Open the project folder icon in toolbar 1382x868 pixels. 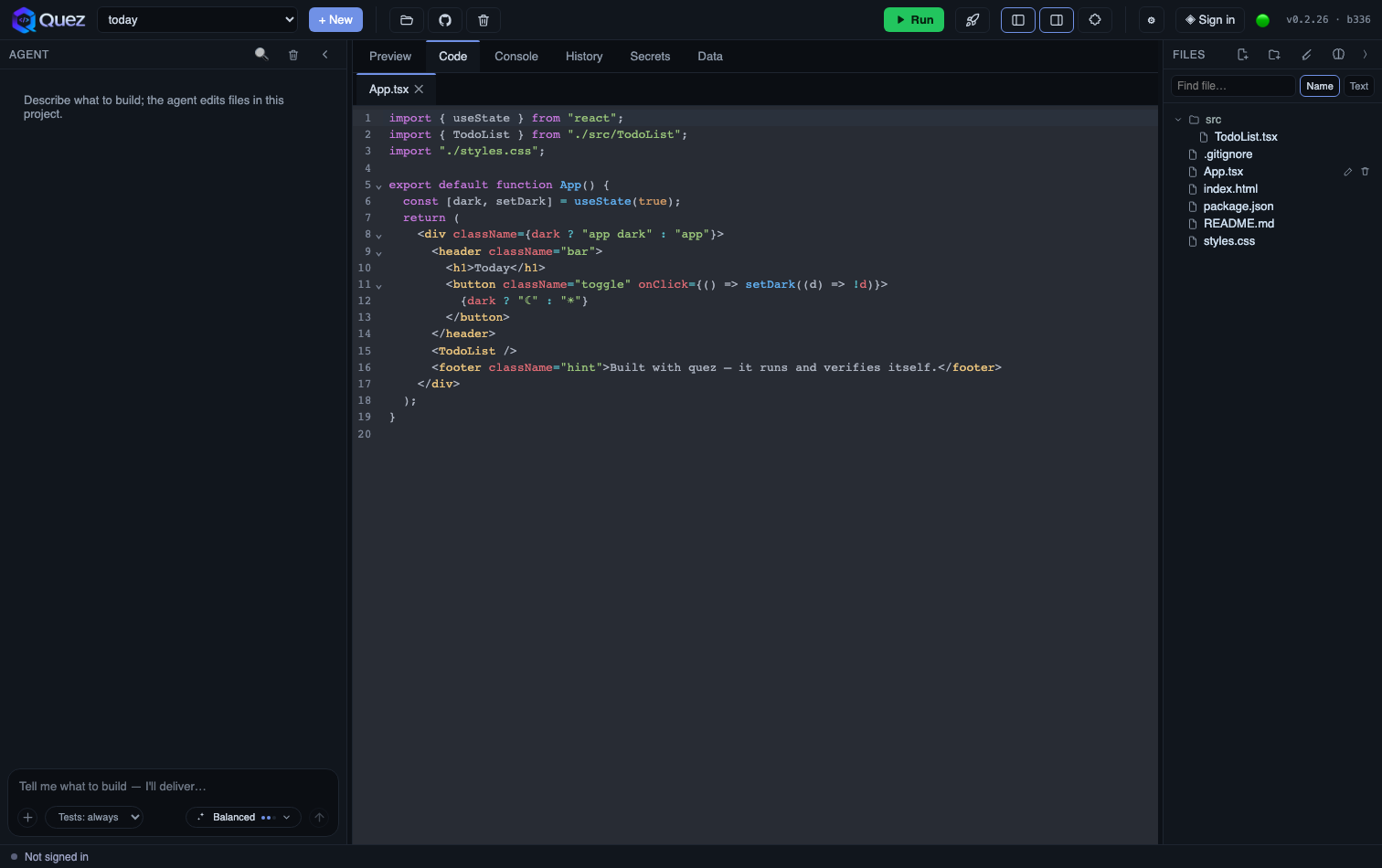coord(407,20)
